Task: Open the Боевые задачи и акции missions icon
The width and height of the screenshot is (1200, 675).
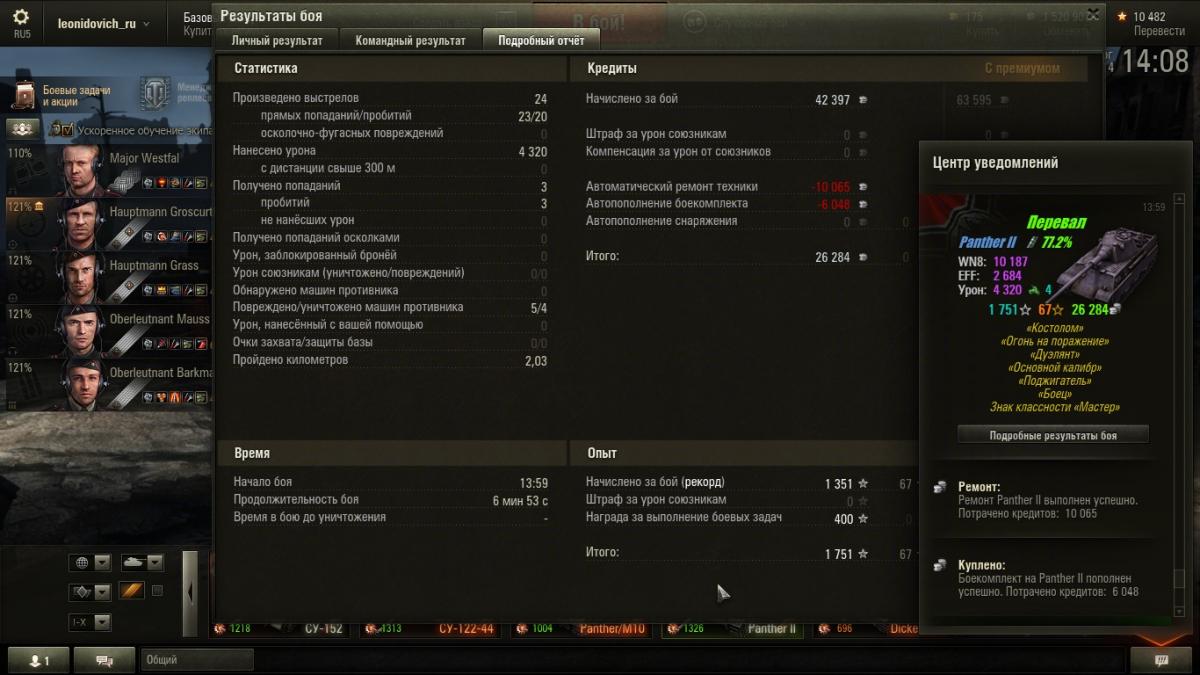Action: pyautogui.click(x=24, y=96)
